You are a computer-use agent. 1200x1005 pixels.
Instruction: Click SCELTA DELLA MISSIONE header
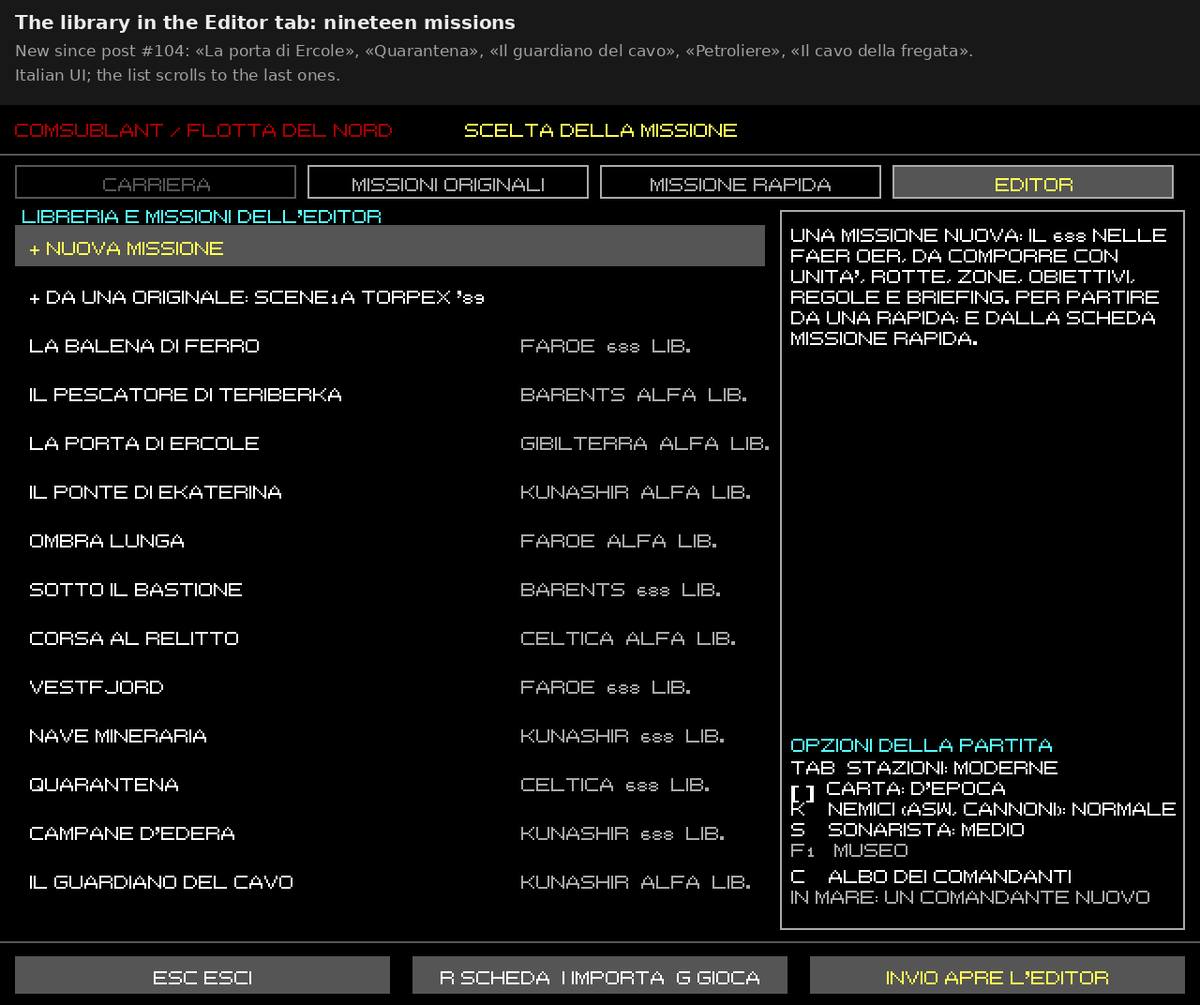601,130
